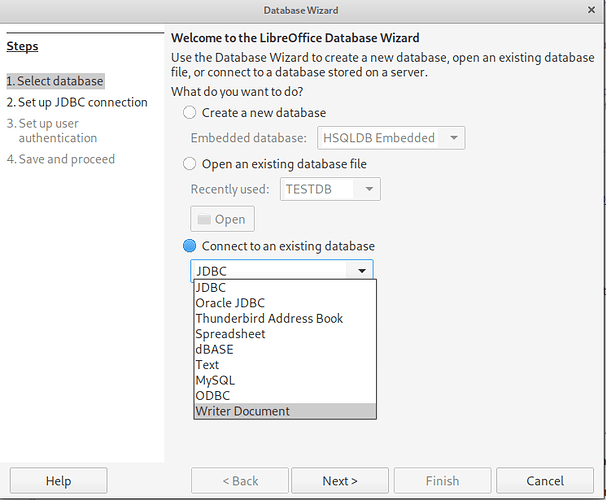Choose JDBC from the dropdown list
606x500 pixels.
point(285,287)
